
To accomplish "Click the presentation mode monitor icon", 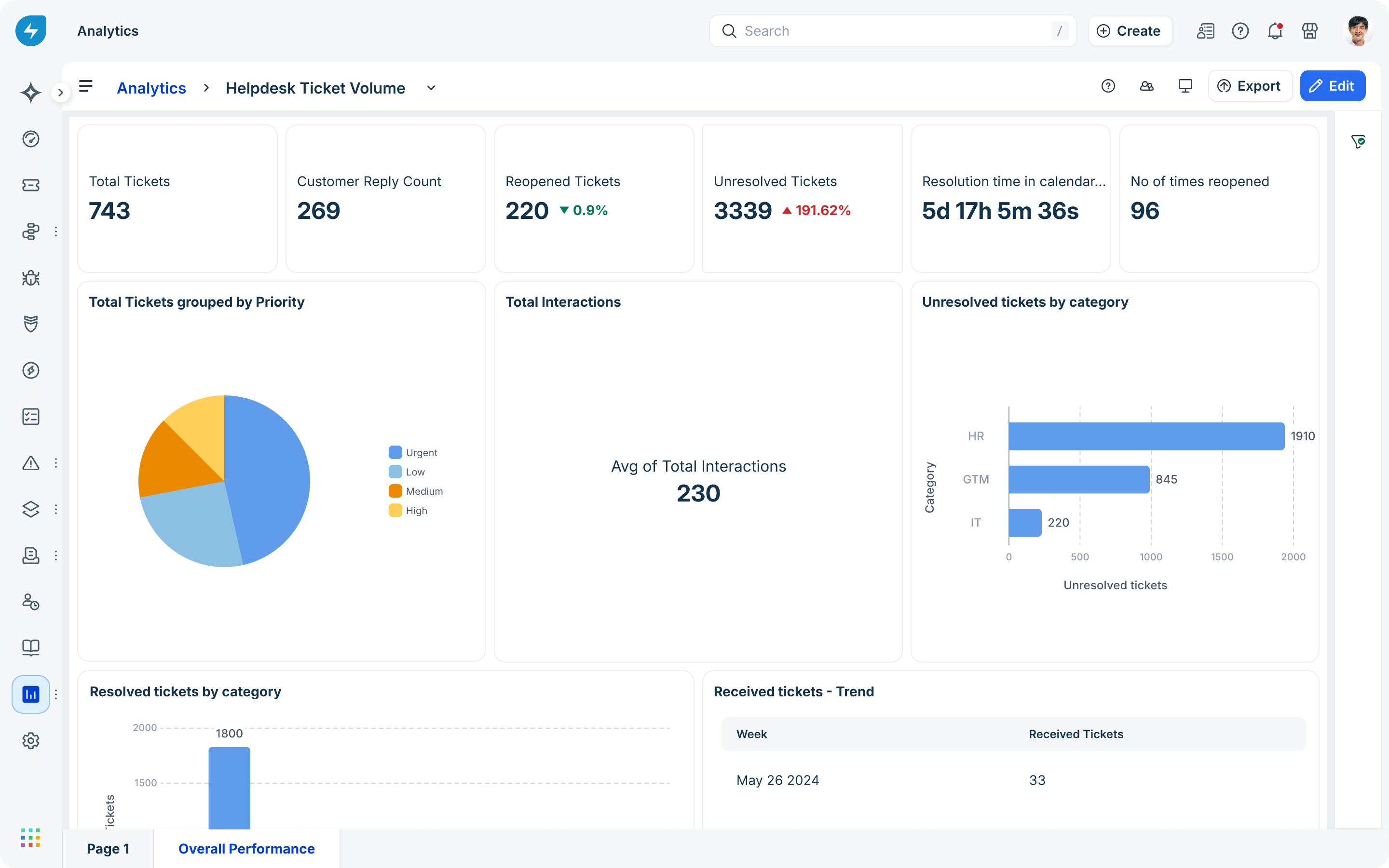I will 1185,86.
